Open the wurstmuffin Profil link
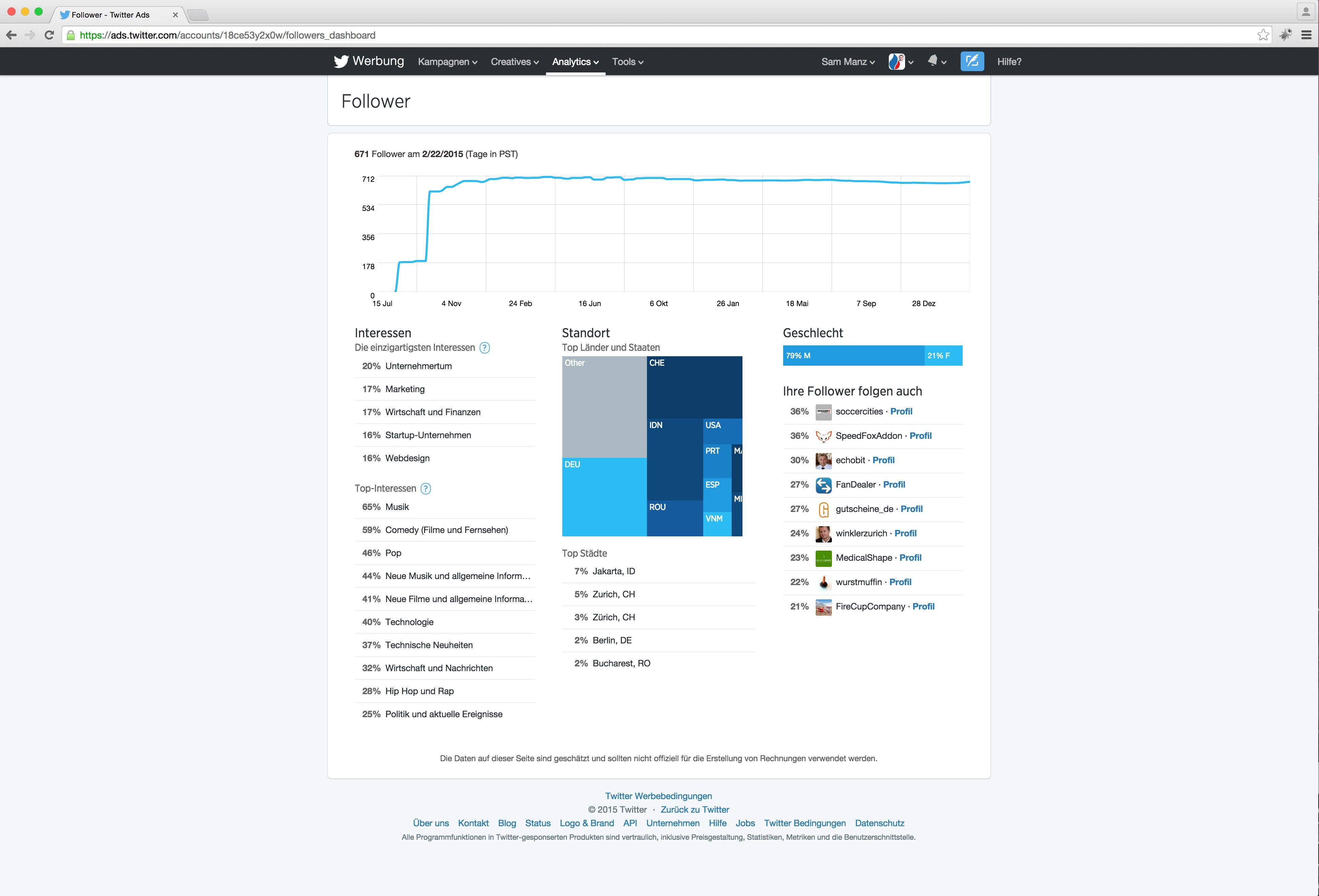The image size is (1319, 896). click(900, 582)
